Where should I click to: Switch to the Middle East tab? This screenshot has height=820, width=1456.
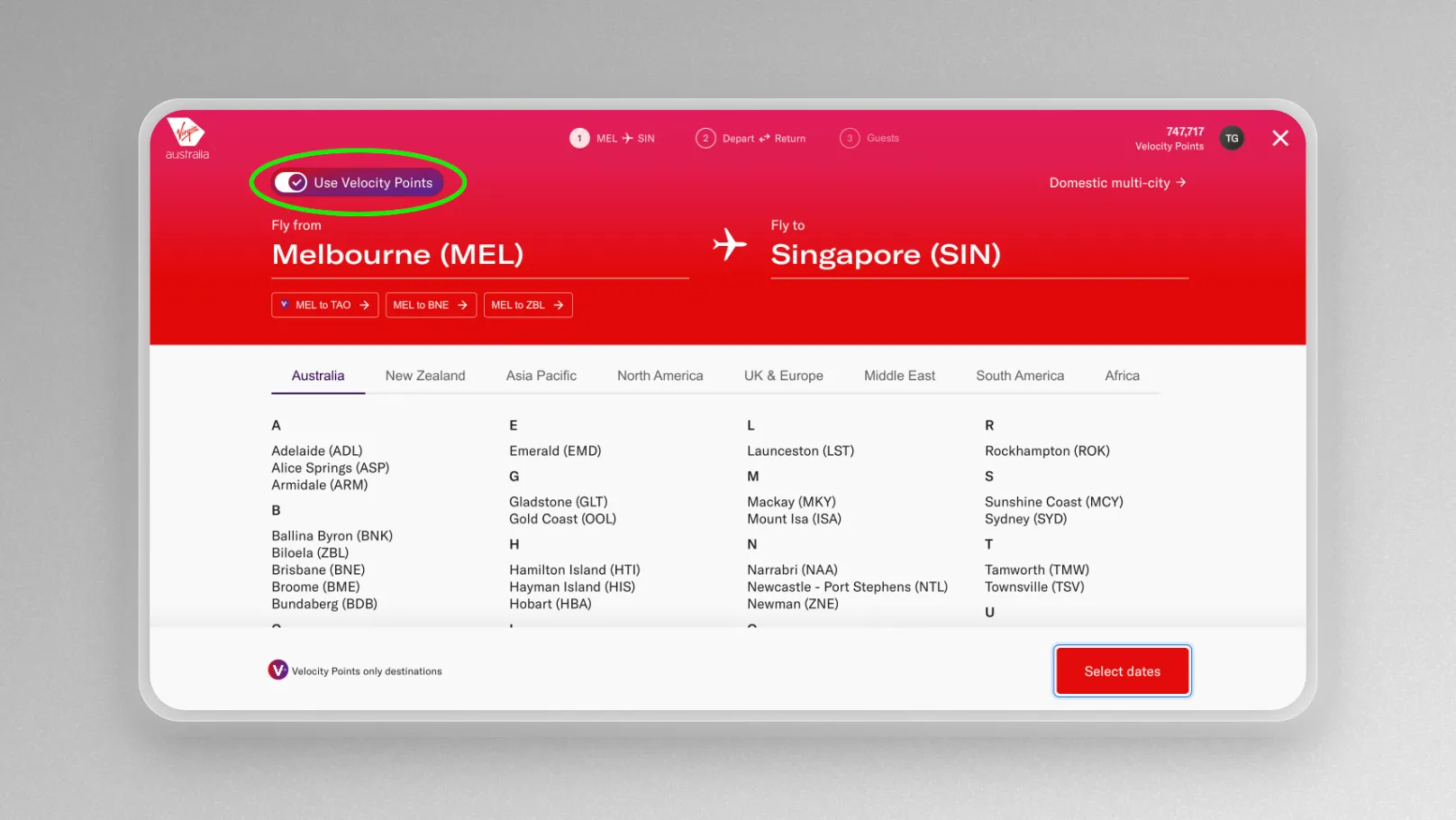[x=899, y=376]
